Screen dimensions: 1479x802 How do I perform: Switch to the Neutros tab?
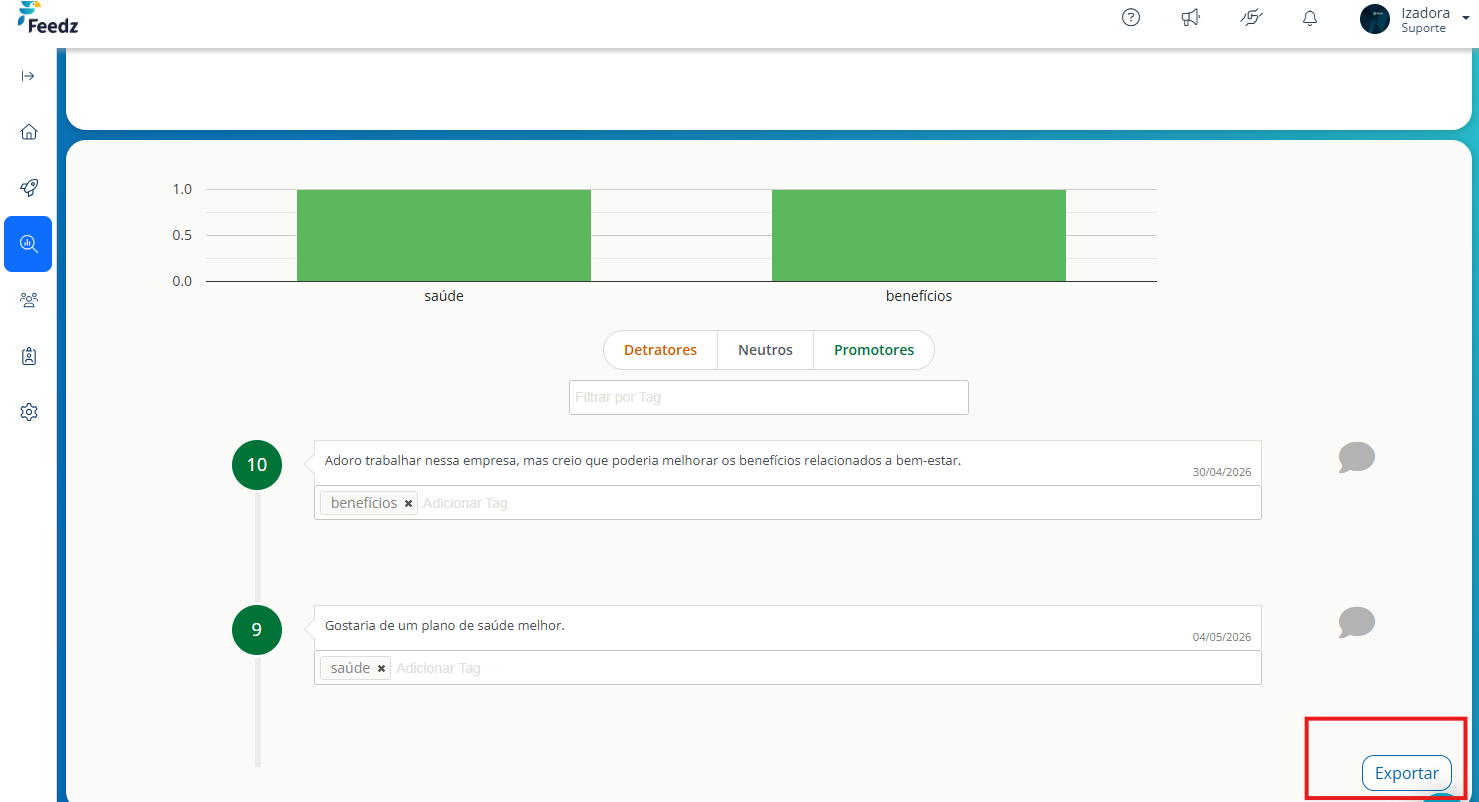(765, 350)
